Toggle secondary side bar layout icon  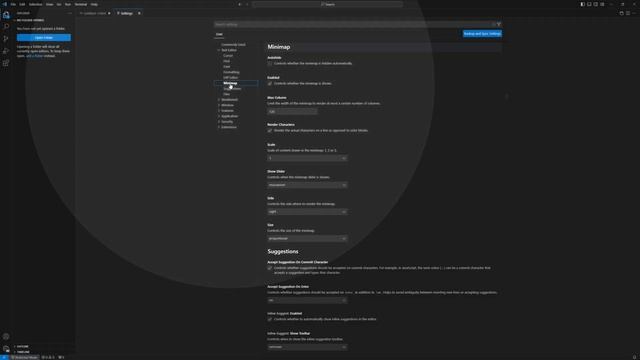pos(596,4)
